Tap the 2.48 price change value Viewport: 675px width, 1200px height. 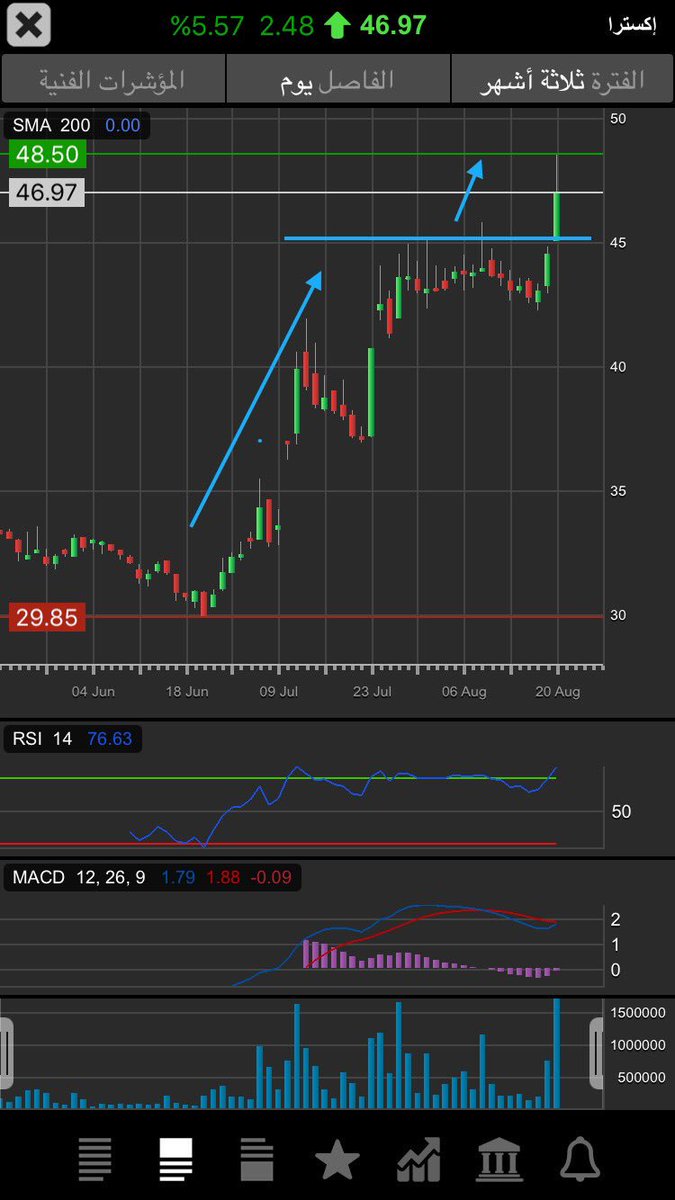(x=287, y=25)
